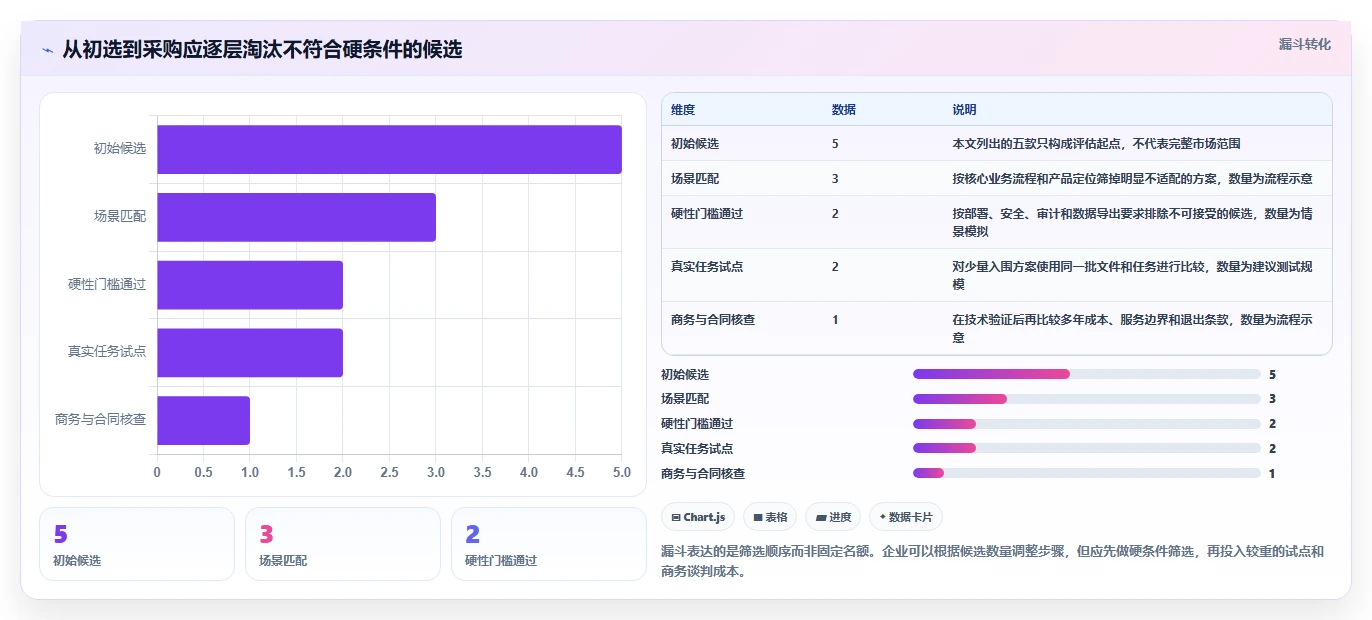The width and height of the screenshot is (1372, 620).
Task: Click the 商务与合同核查 progress bar
Action: [1086, 474]
